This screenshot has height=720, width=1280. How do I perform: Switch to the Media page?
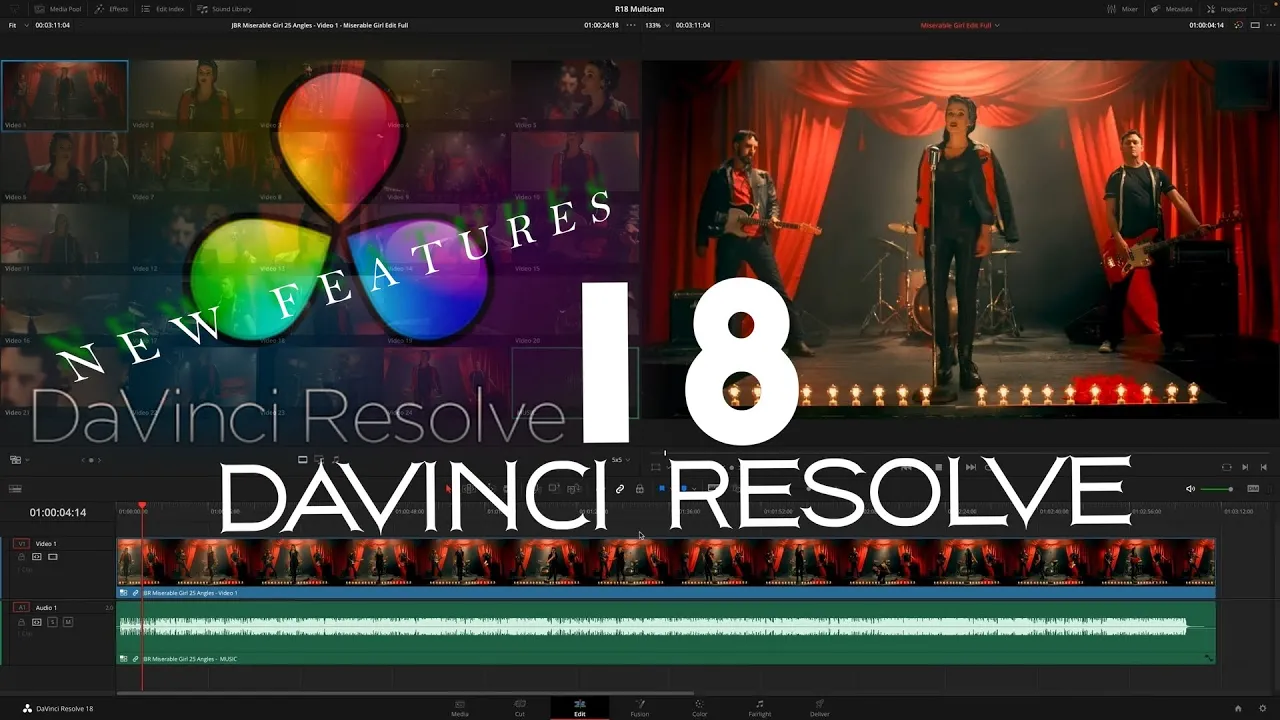[x=460, y=708]
